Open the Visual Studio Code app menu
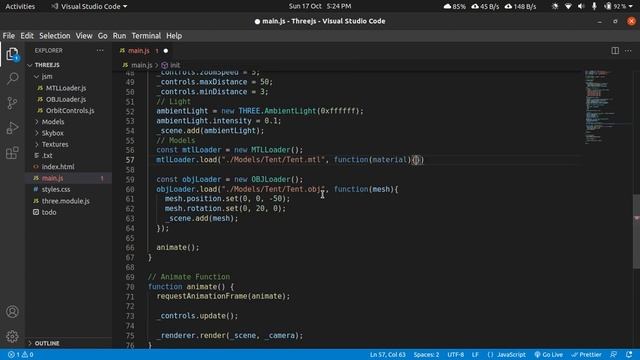Viewport: 640px width, 360px height. [89, 6]
